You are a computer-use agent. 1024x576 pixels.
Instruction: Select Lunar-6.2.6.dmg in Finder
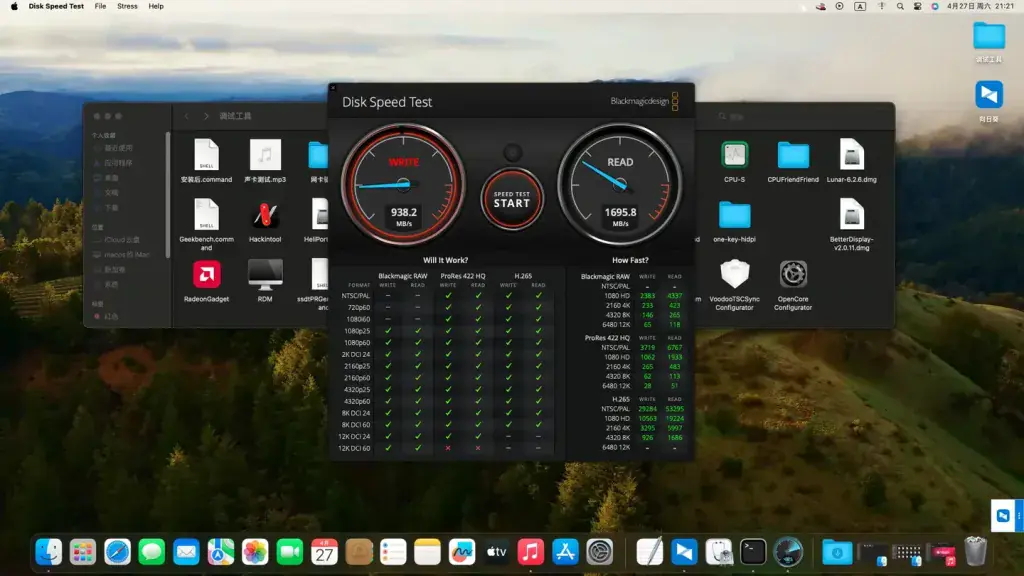point(852,161)
